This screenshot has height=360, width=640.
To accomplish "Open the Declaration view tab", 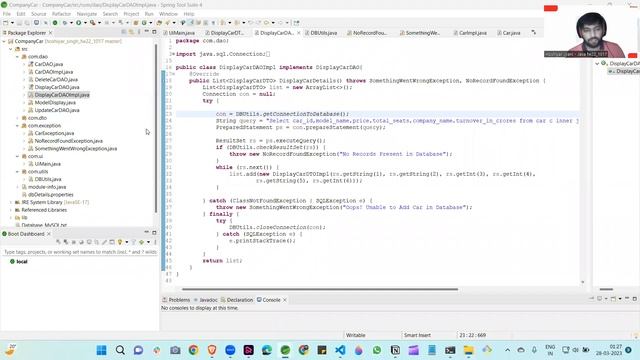I will [x=237, y=300].
